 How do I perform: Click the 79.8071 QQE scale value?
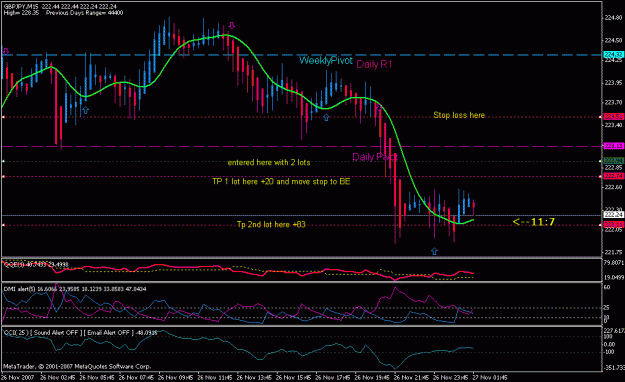(614, 263)
